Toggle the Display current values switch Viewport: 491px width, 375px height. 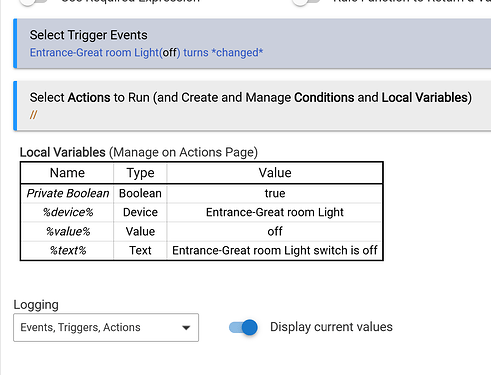click(243, 327)
